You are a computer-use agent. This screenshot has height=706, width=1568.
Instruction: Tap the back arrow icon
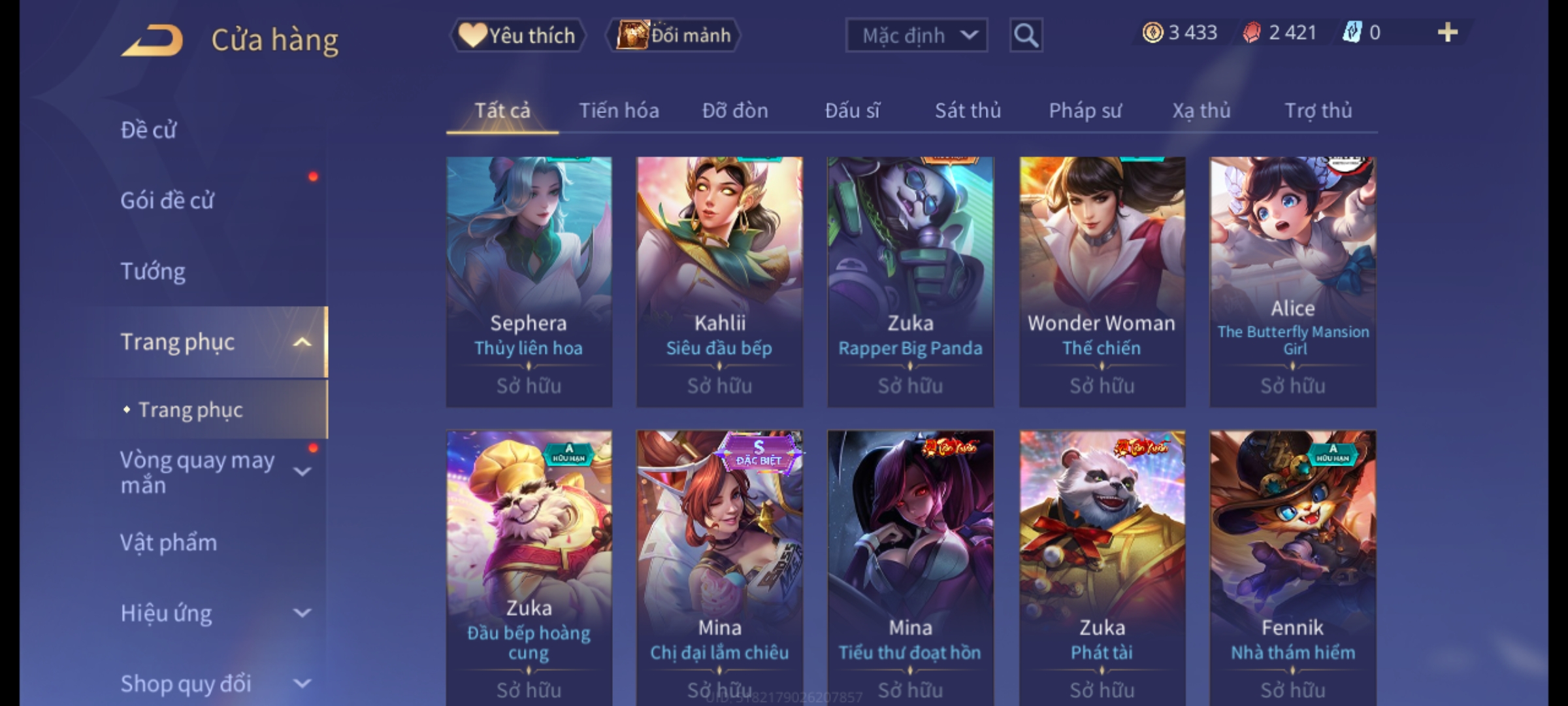point(152,41)
